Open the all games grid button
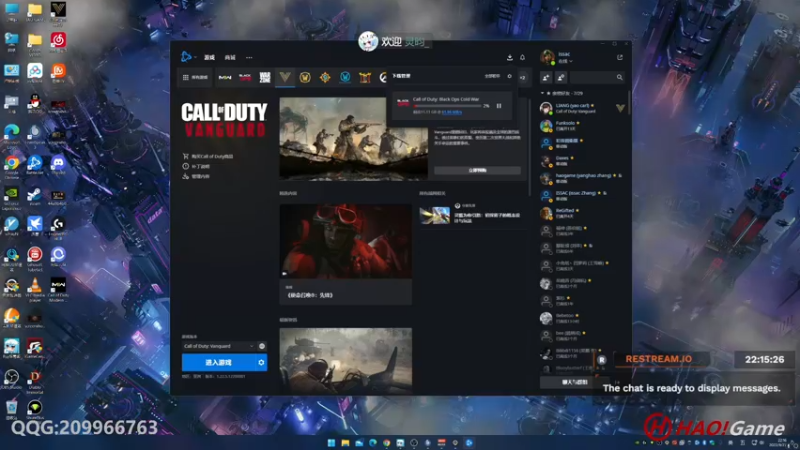The height and width of the screenshot is (450, 800). coord(195,78)
